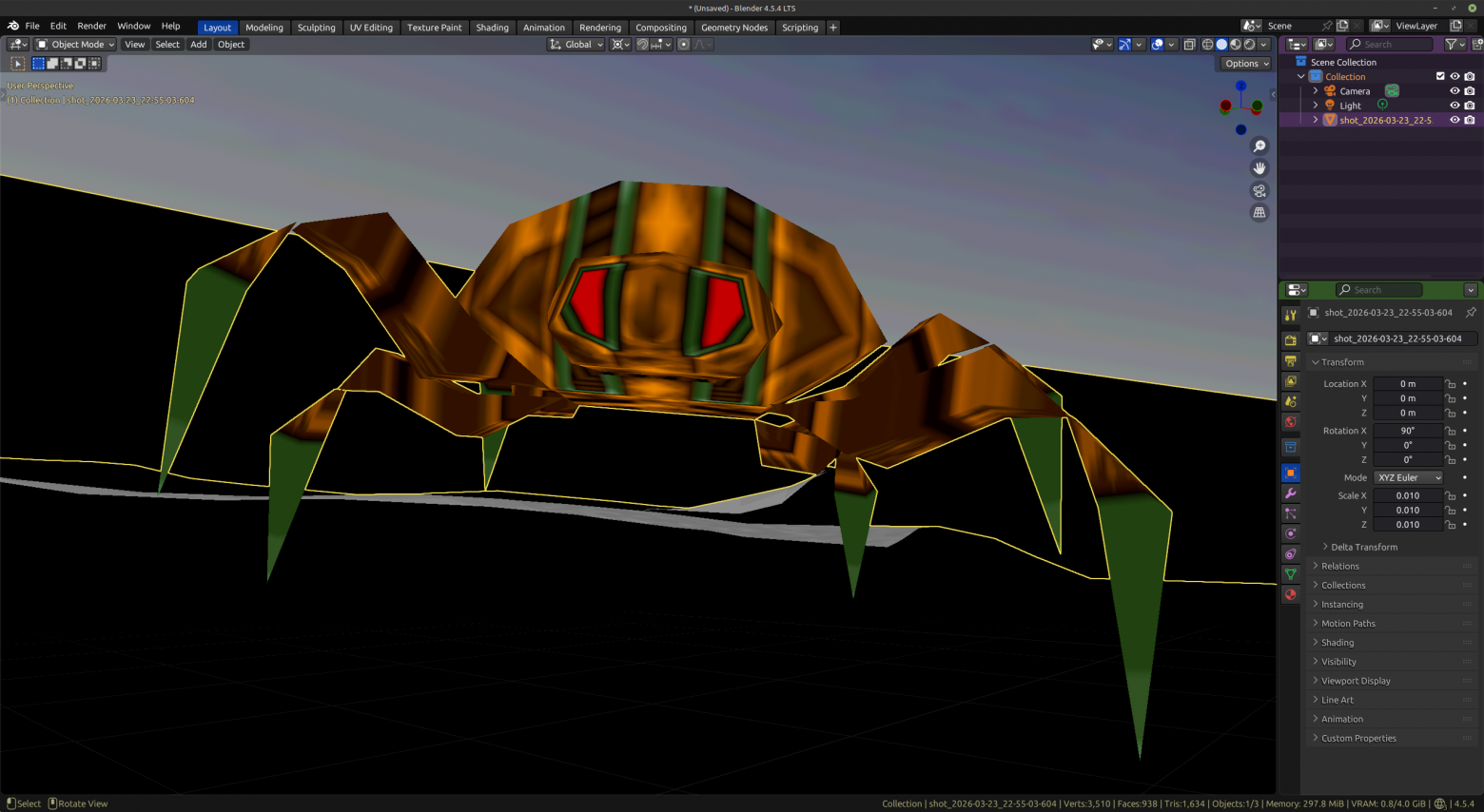Hide the Camera object via eye icon
Screen dimensions: 1484x812
point(1455,91)
